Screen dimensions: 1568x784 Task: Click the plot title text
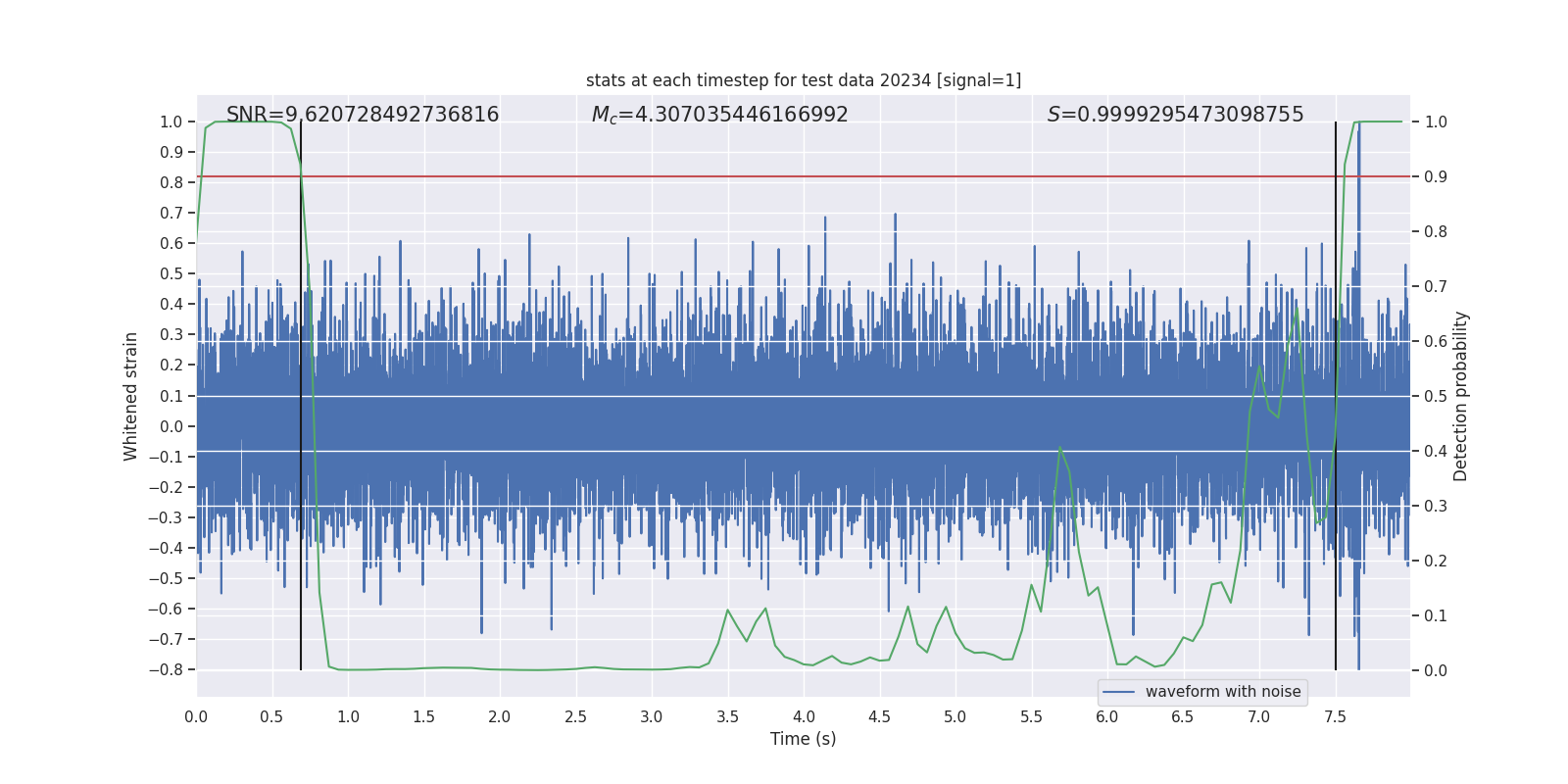point(803,80)
